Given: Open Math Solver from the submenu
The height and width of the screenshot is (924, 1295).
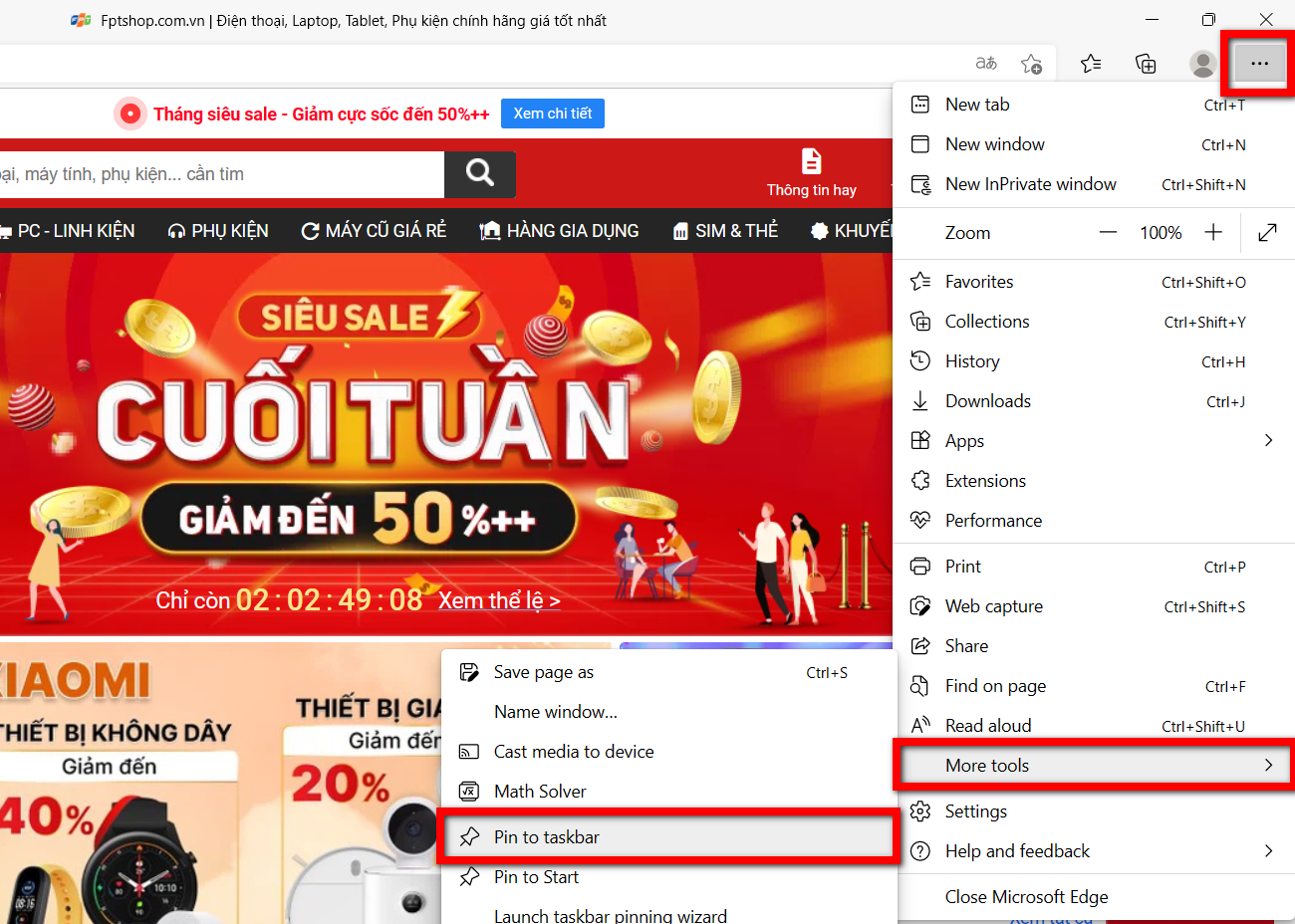Looking at the screenshot, I should (x=669, y=792).
